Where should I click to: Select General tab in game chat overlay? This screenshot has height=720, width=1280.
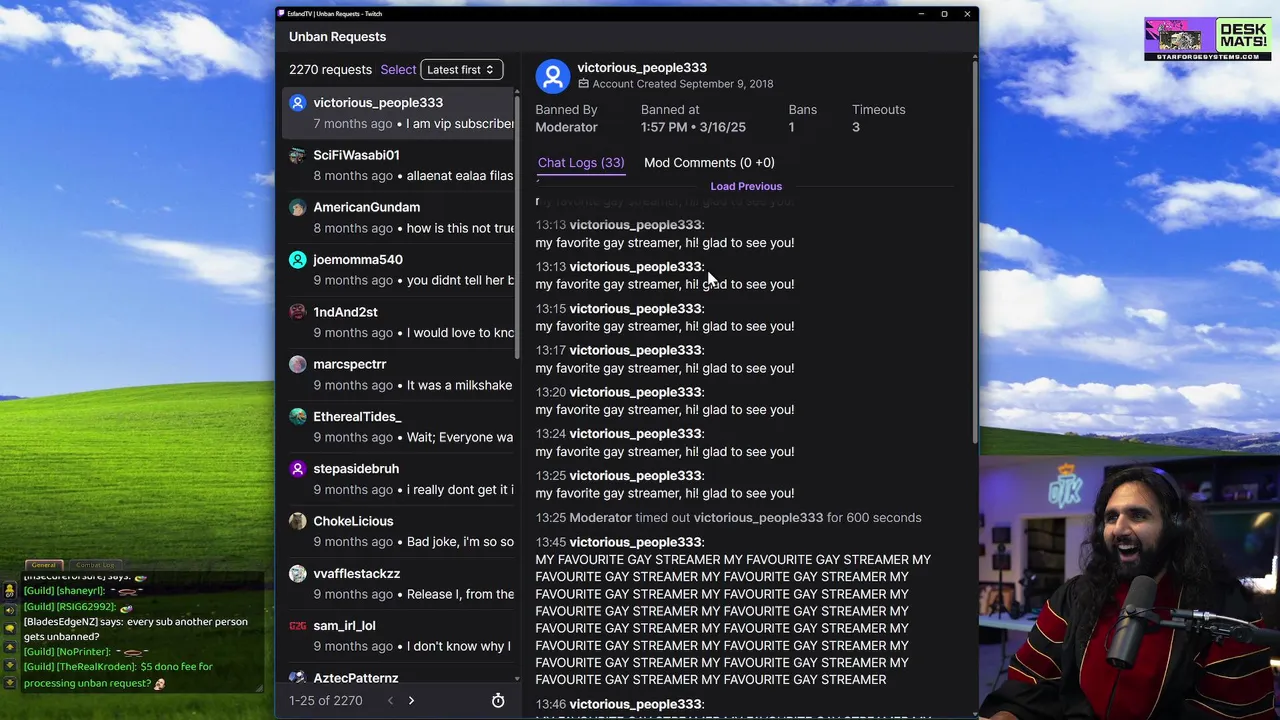coord(43,565)
